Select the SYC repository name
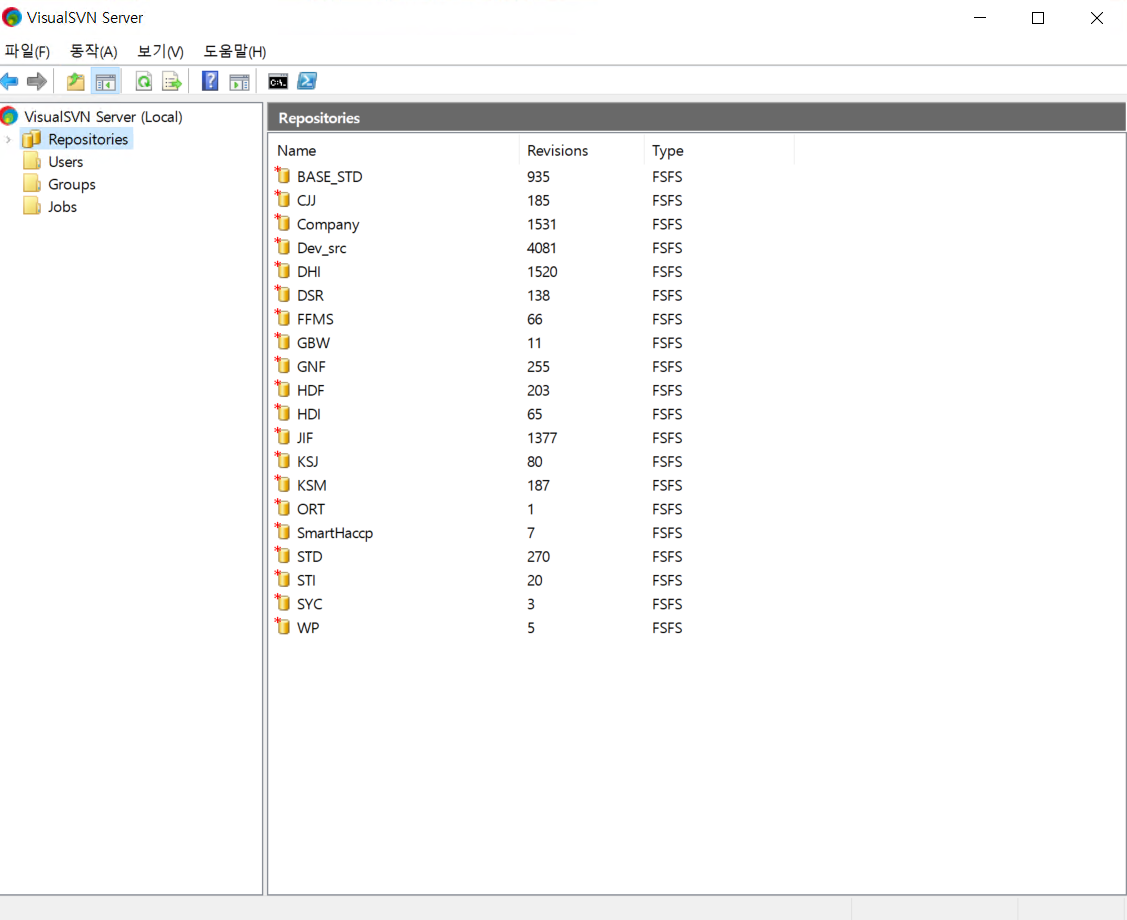 [310, 604]
